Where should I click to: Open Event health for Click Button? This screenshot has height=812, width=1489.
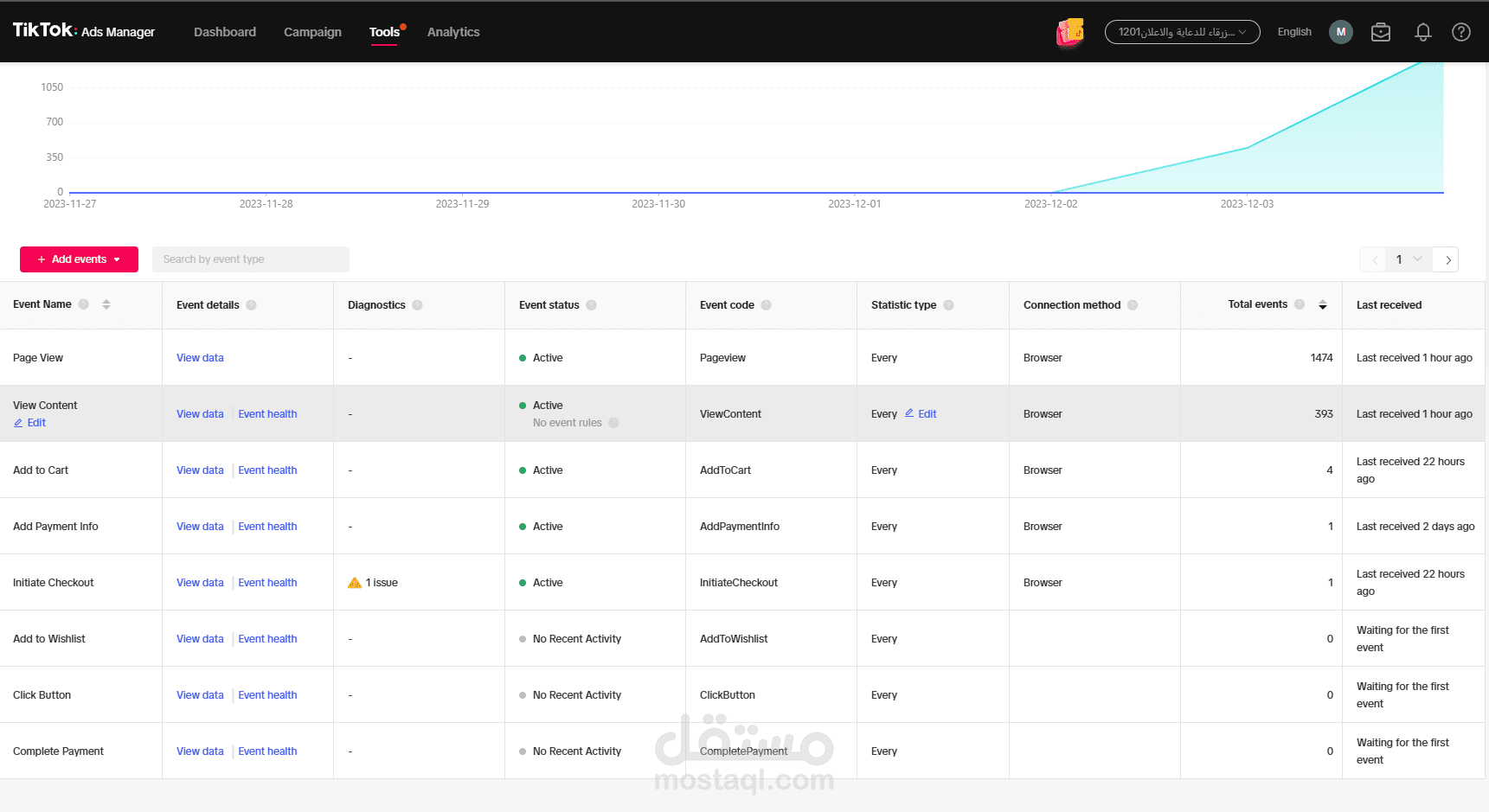point(267,695)
